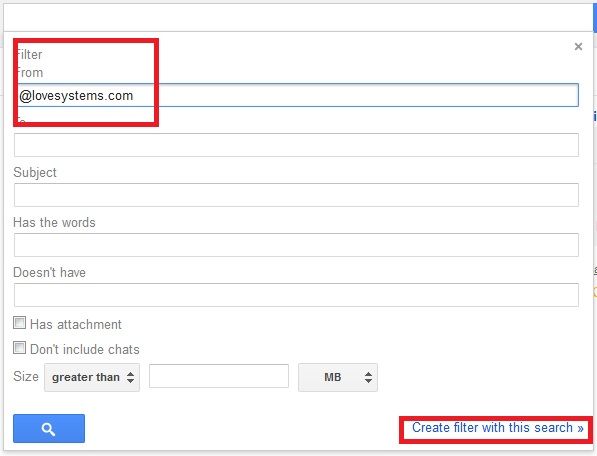The image size is (597, 456).
Task: Open the greater than size comparison dropdown
Action: click(x=92, y=377)
